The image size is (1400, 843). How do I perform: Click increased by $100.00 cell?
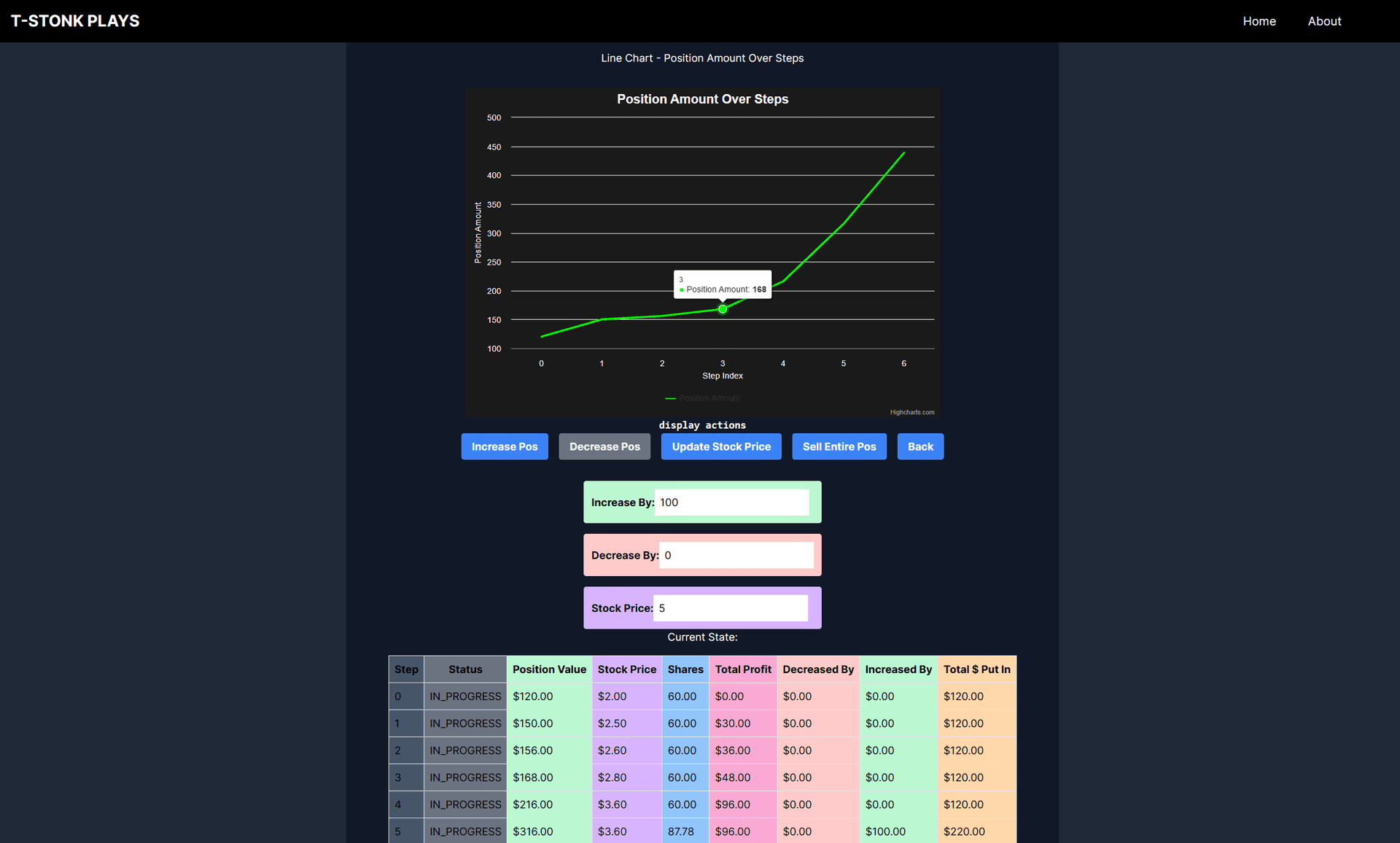point(898,831)
